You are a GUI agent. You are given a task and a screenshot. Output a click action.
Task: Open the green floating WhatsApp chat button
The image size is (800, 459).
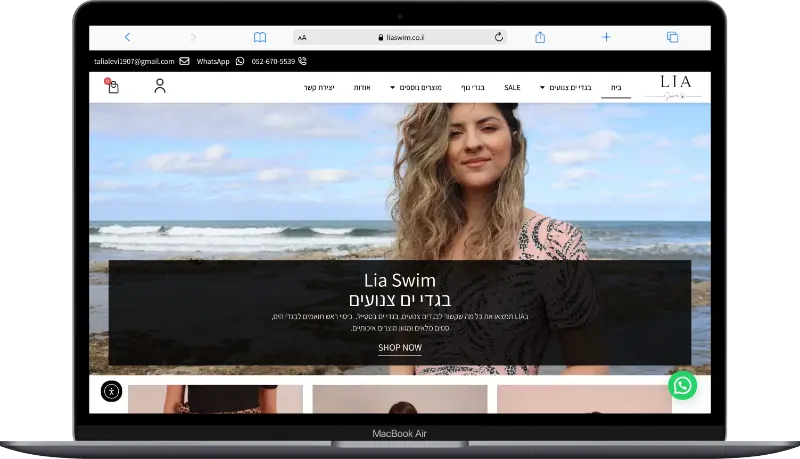point(683,385)
